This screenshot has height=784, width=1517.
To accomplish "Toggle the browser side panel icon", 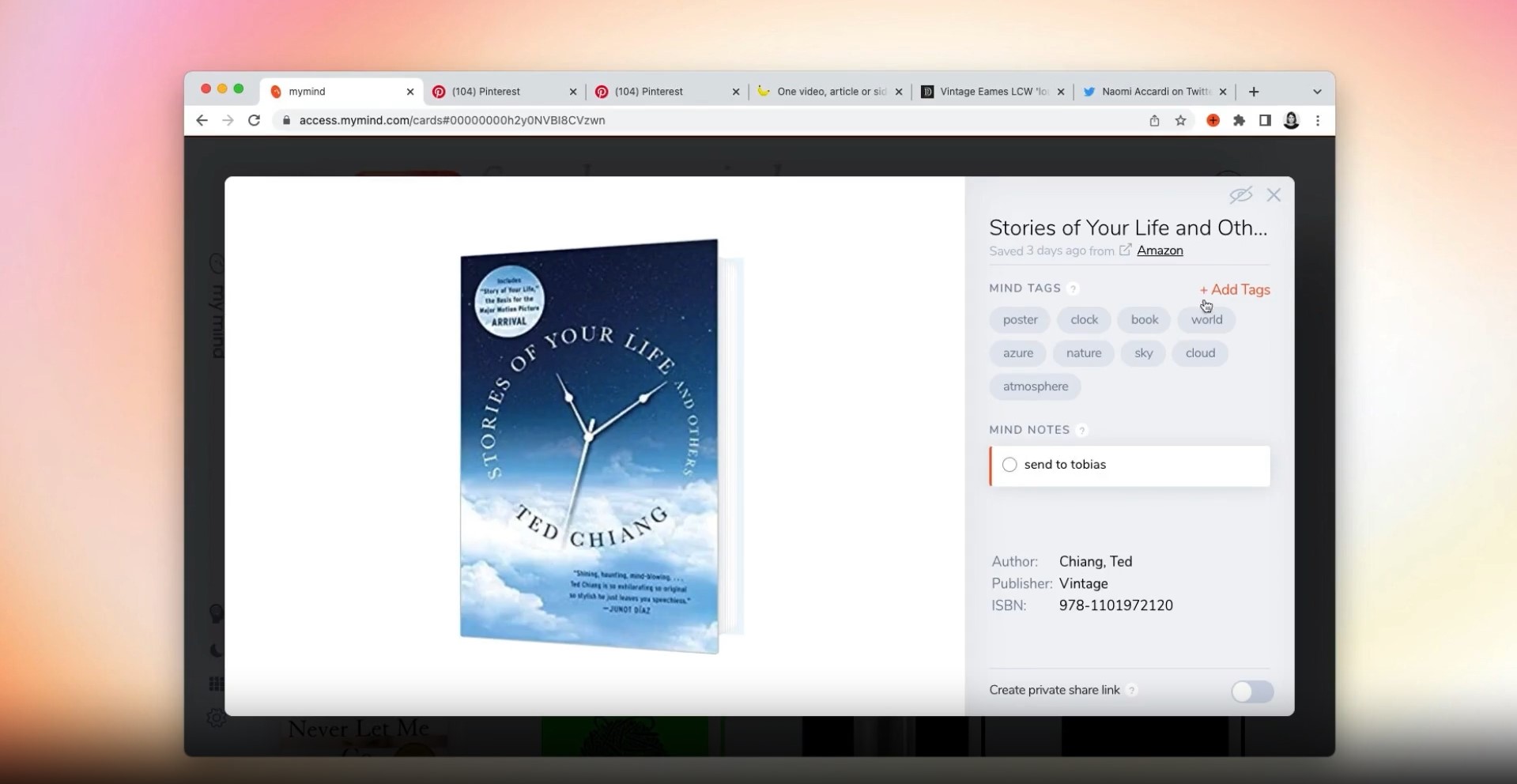I will click(x=1265, y=120).
